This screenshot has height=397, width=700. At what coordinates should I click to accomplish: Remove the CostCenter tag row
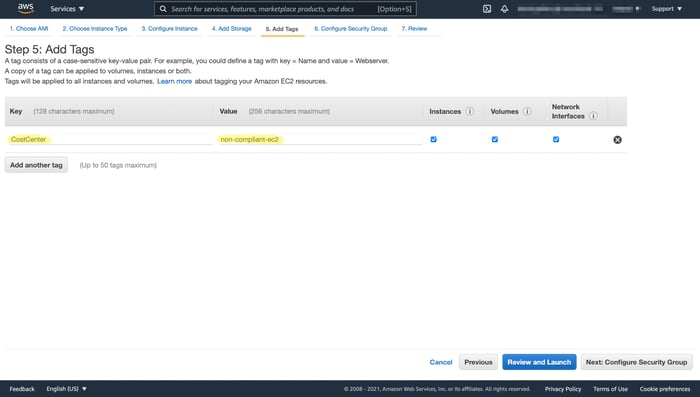(x=617, y=140)
